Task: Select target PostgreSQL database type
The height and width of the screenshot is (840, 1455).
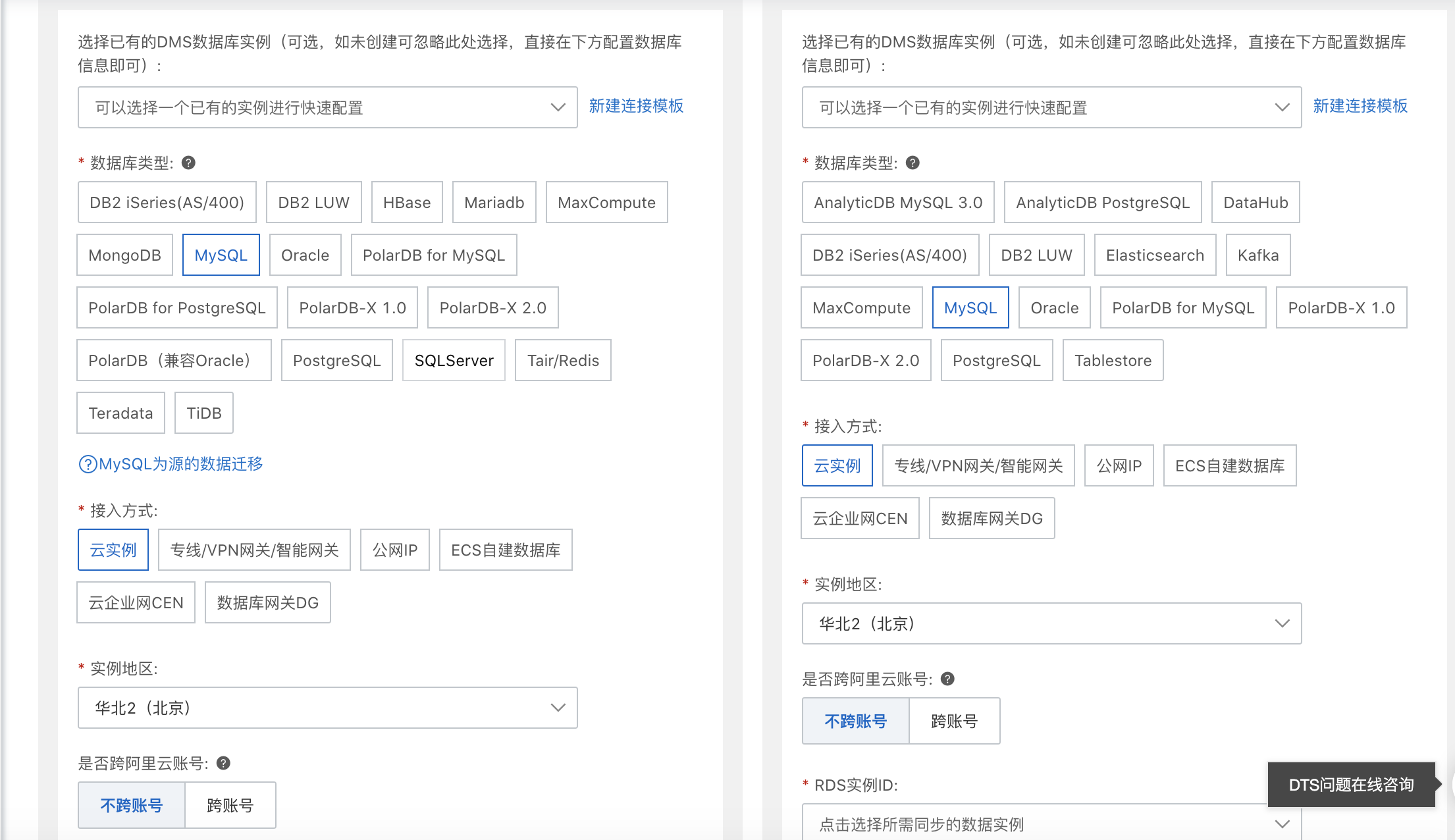Action: point(997,360)
